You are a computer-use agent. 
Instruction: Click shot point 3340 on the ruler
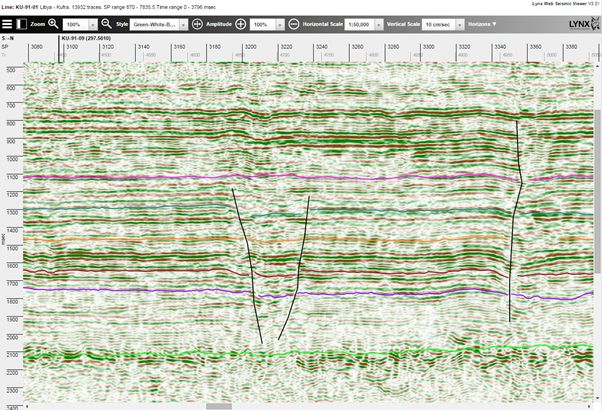(500, 47)
